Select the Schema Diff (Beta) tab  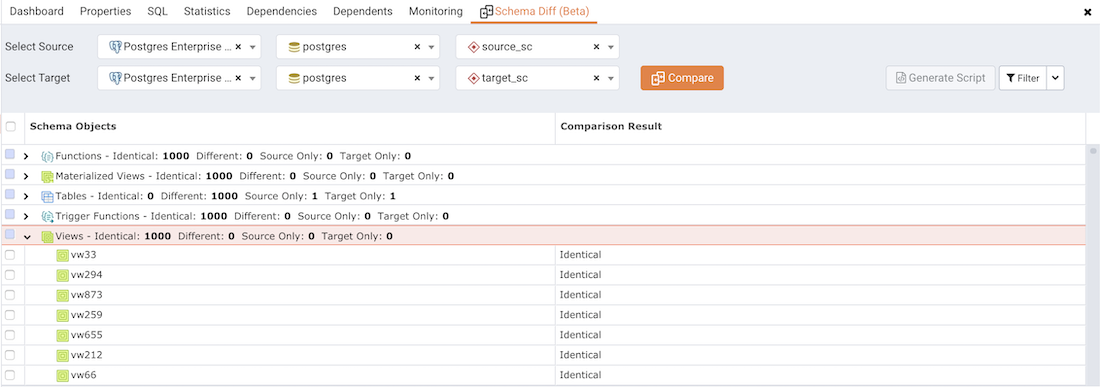point(534,12)
